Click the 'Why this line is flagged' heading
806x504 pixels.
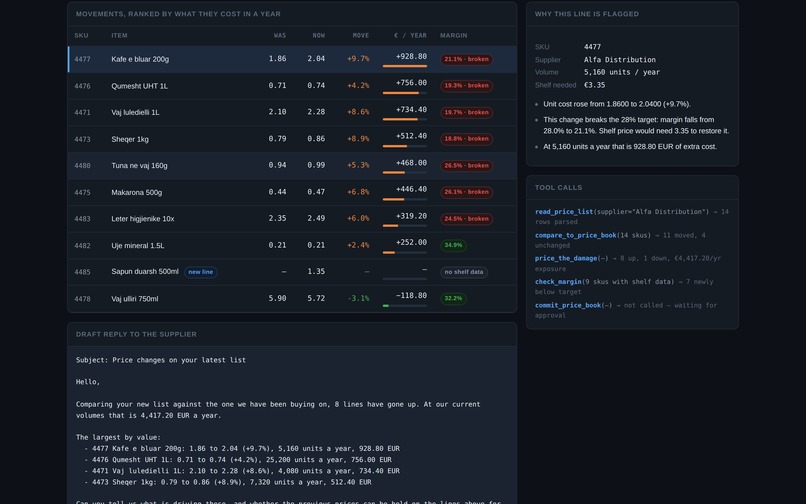(587, 14)
